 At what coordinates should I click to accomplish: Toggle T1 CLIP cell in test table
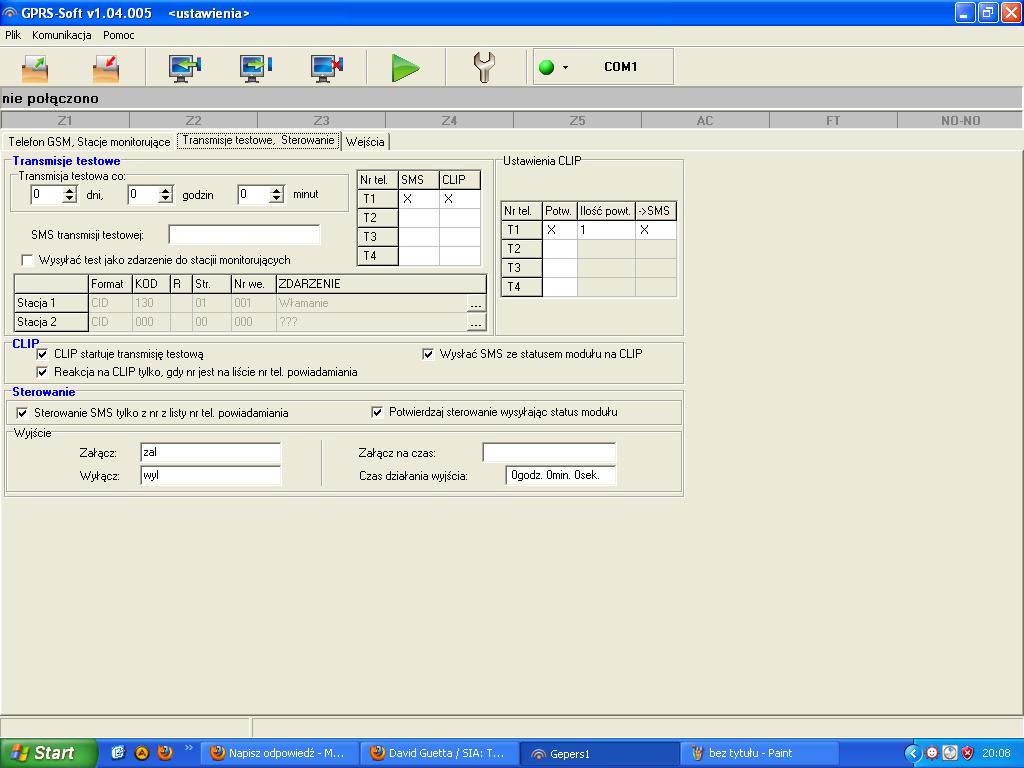460,199
